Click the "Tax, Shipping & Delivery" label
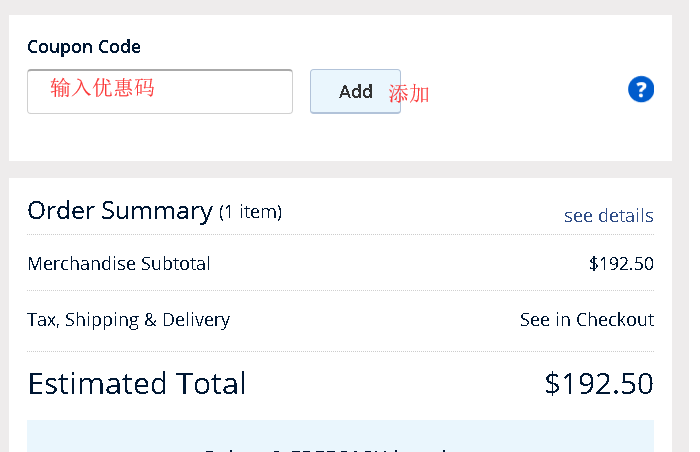700x452 pixels. pos(128,320)
